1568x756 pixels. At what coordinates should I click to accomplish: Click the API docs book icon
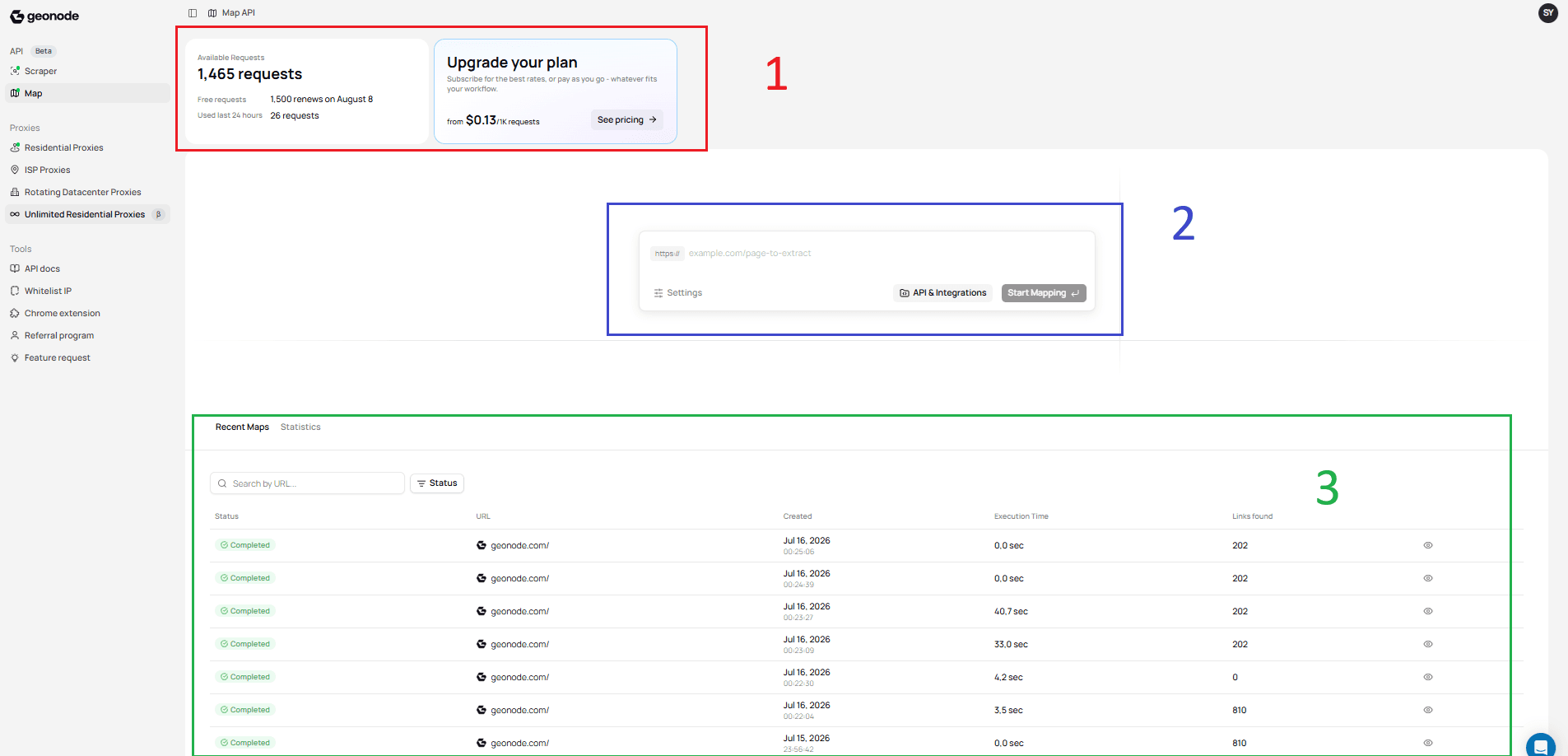15,268
